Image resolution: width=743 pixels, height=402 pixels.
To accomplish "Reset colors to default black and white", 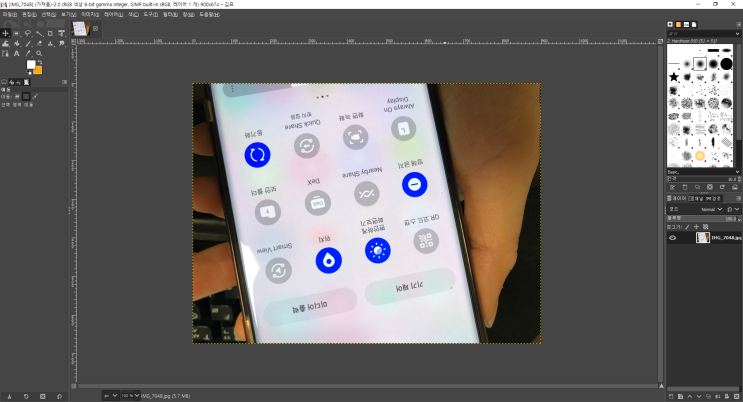I will (x=29, y=73).
